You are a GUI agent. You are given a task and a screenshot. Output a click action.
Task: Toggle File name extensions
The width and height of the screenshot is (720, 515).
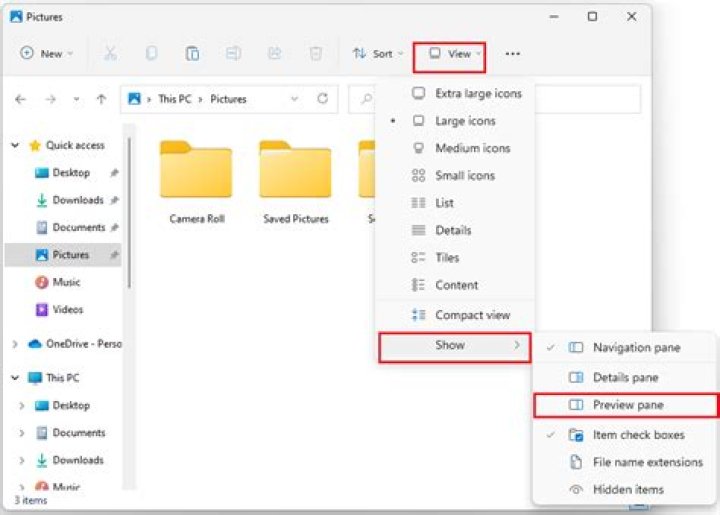(624, 462)
